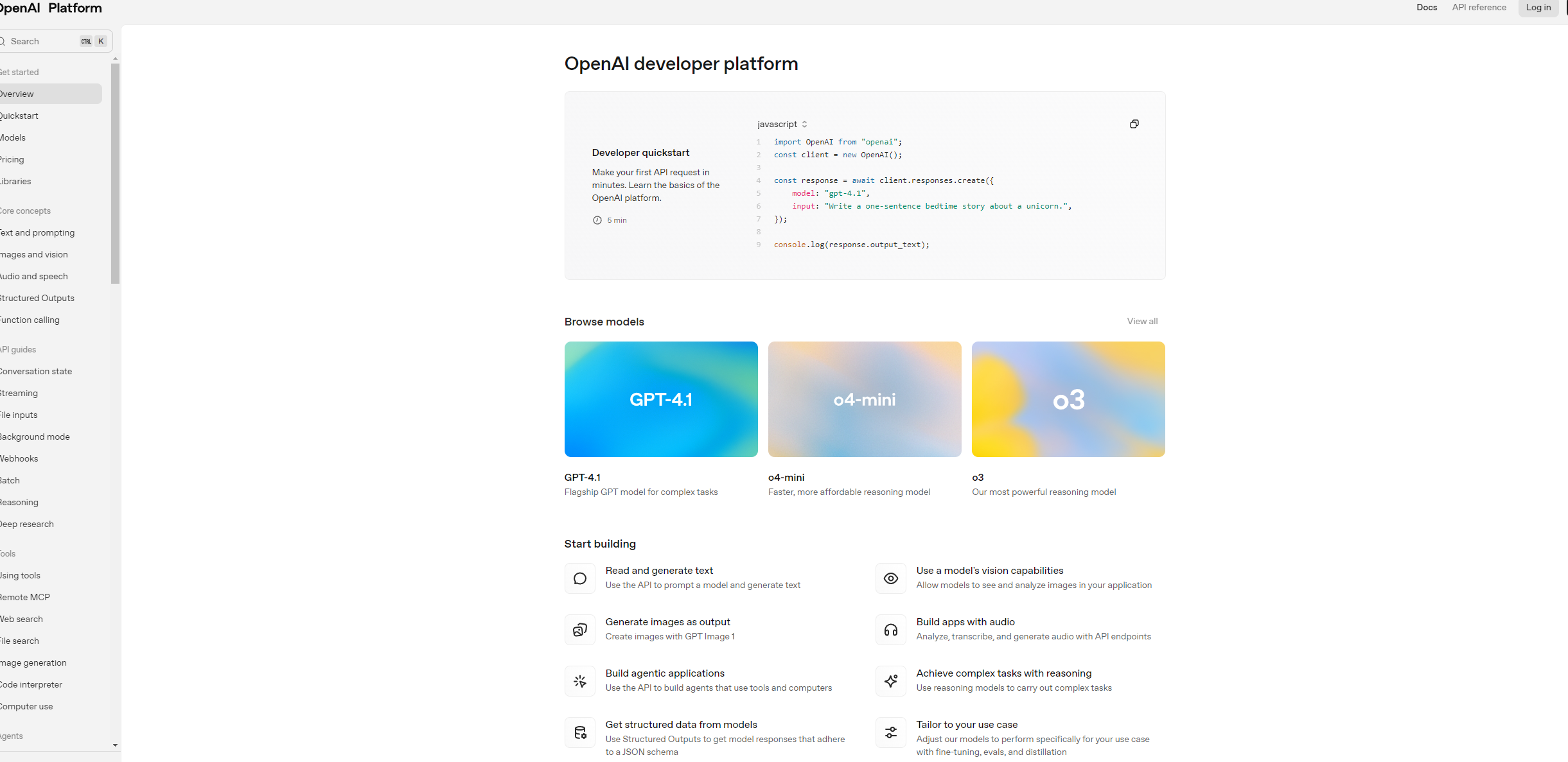Click the images icon for Generate images as output

(x=580, y=630)
